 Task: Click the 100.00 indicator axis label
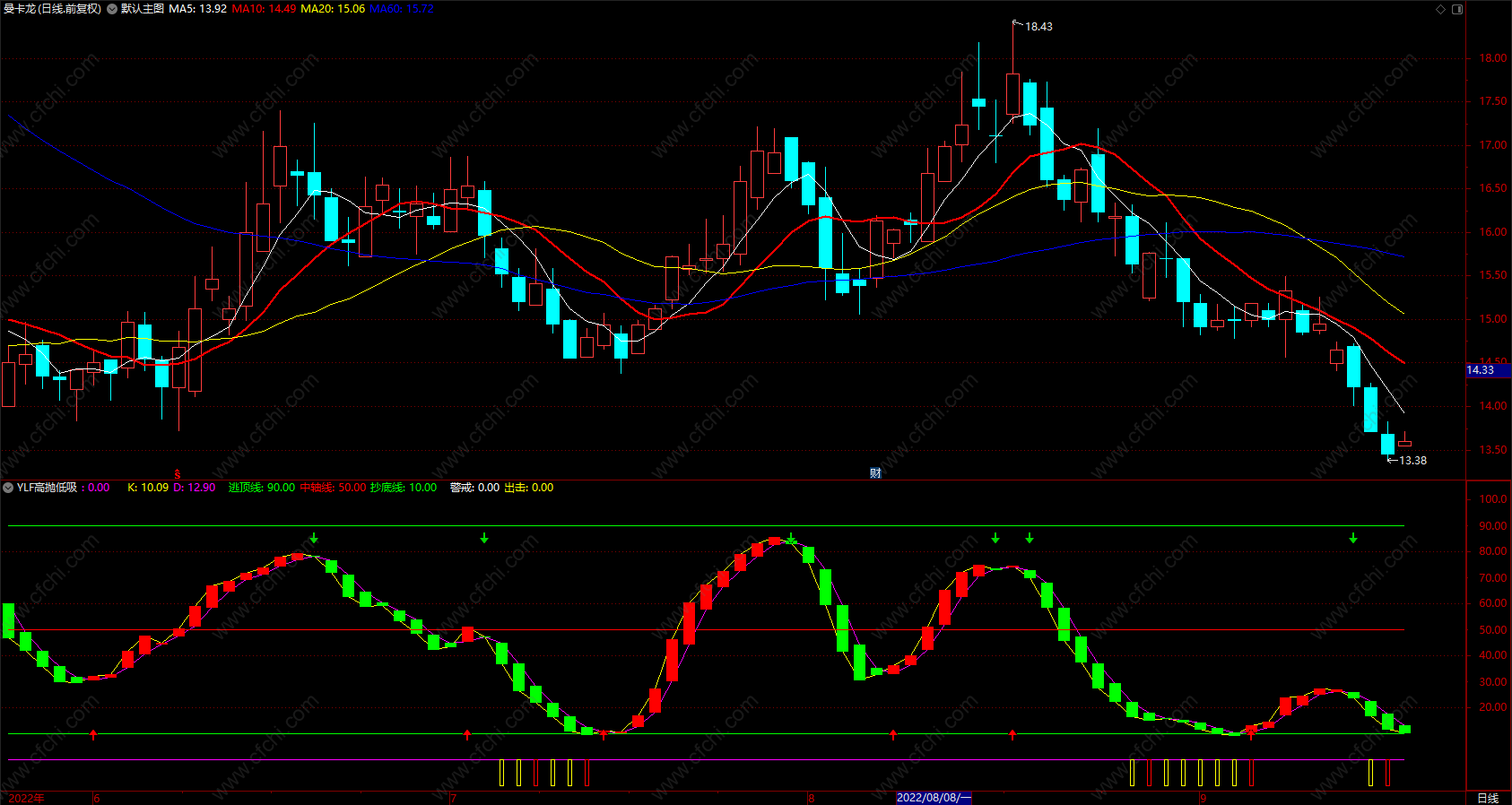tap(1493, 499)
